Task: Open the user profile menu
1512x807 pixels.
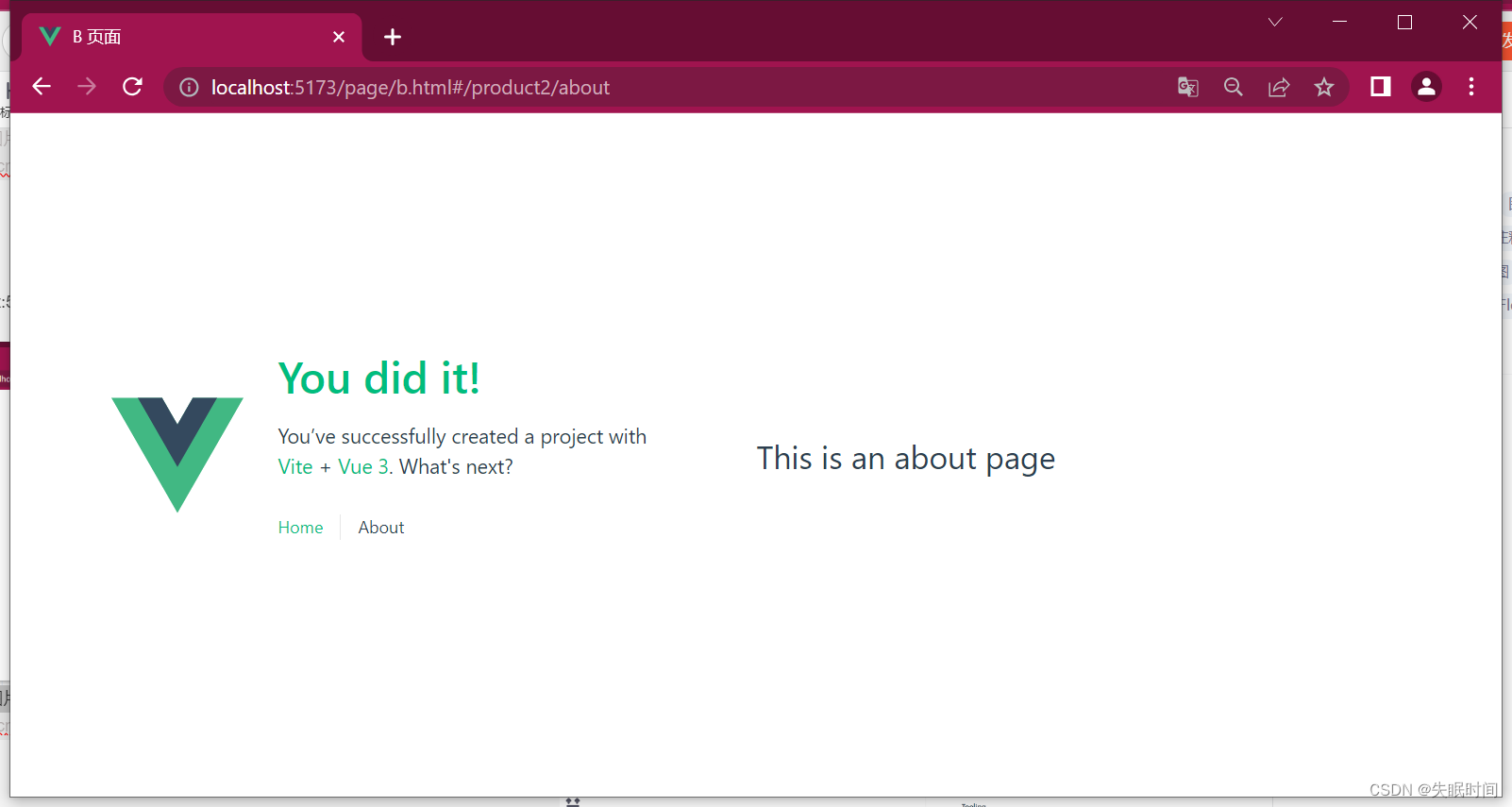Action: pos(1426,87)
